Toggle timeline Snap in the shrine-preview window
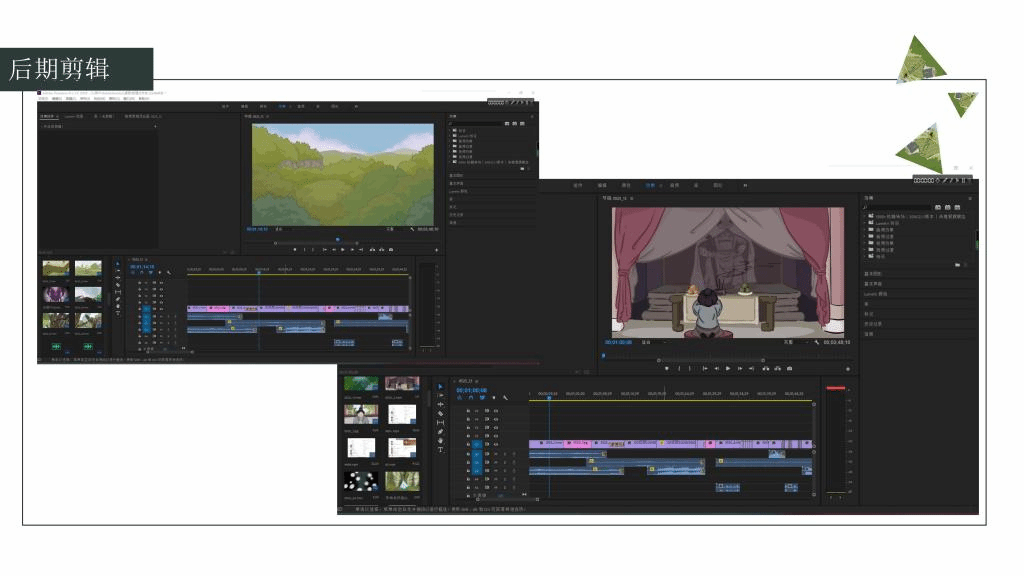 click(x=471, y=398)
